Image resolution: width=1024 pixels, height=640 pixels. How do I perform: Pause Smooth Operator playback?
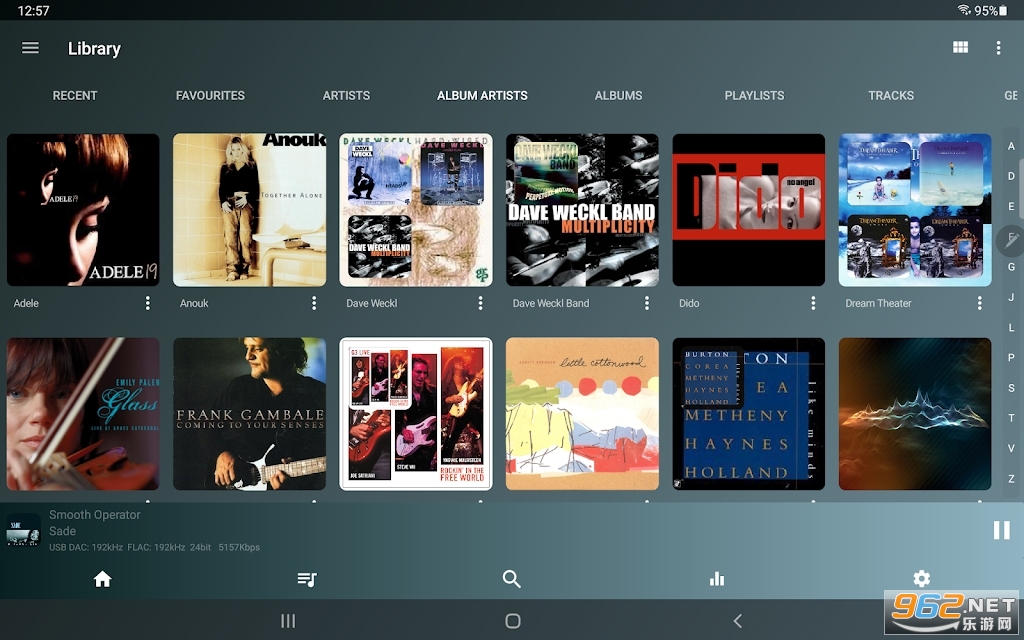coord(1001,530)
